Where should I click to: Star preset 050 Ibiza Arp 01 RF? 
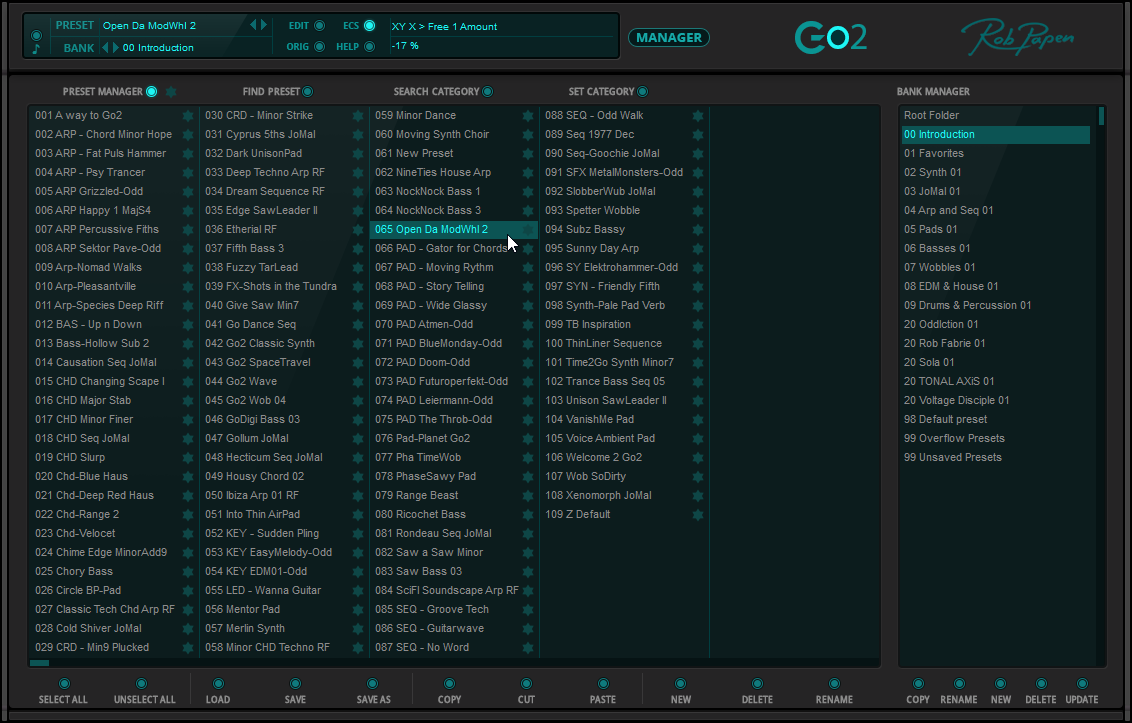click(x=357, y=495)
